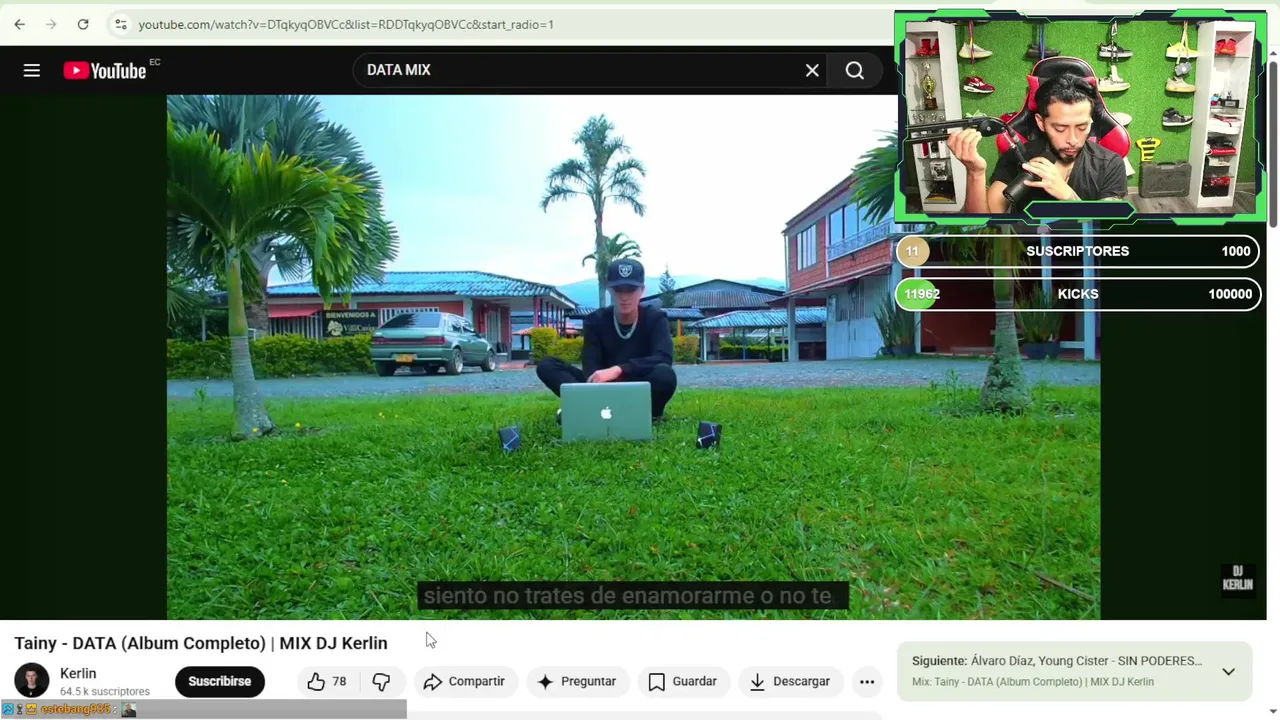1280x720 pixels.
Task: Click the video player area
Action: click(633, 357)
